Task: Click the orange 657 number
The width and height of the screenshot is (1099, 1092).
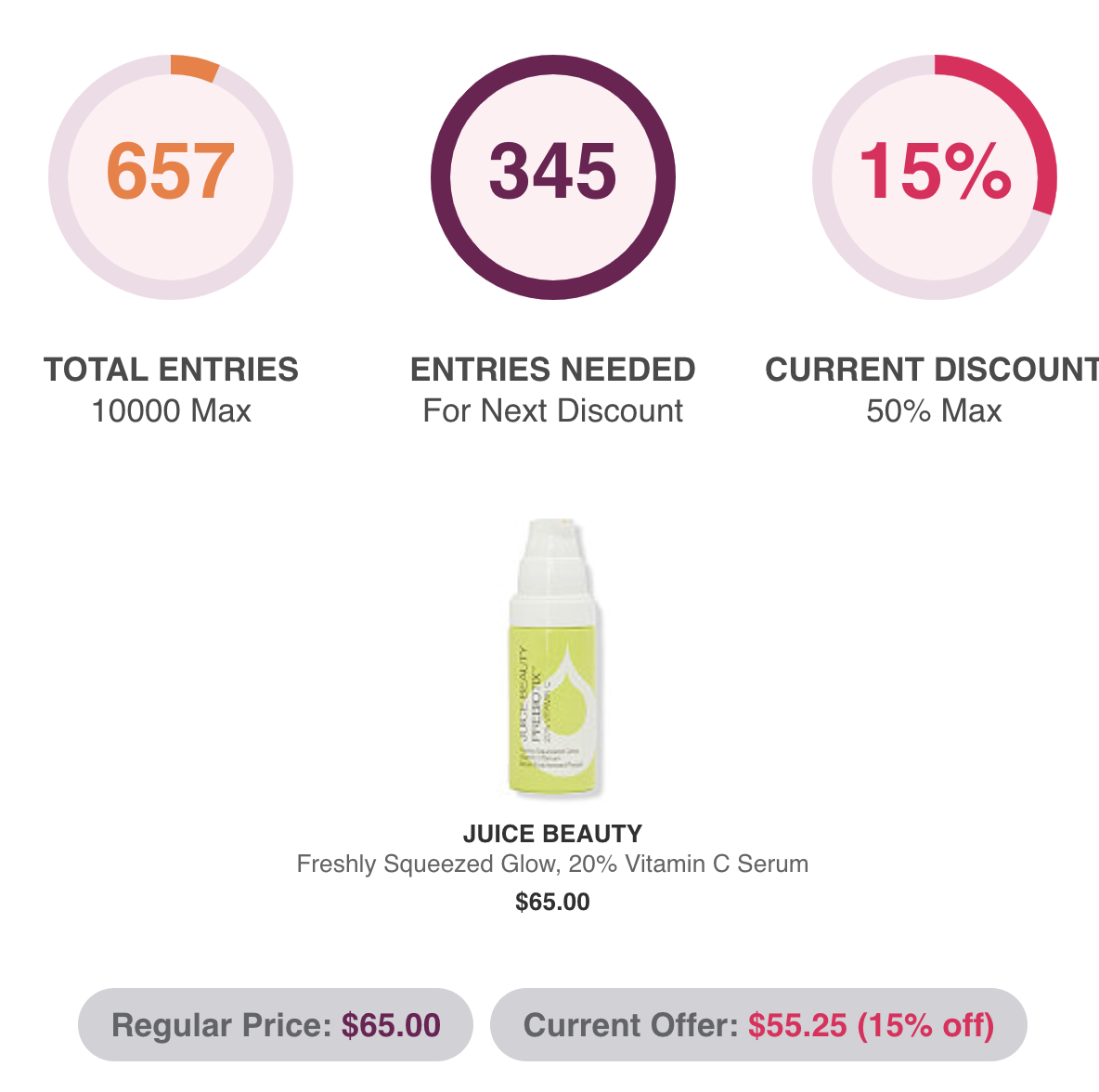Action: 170,171
